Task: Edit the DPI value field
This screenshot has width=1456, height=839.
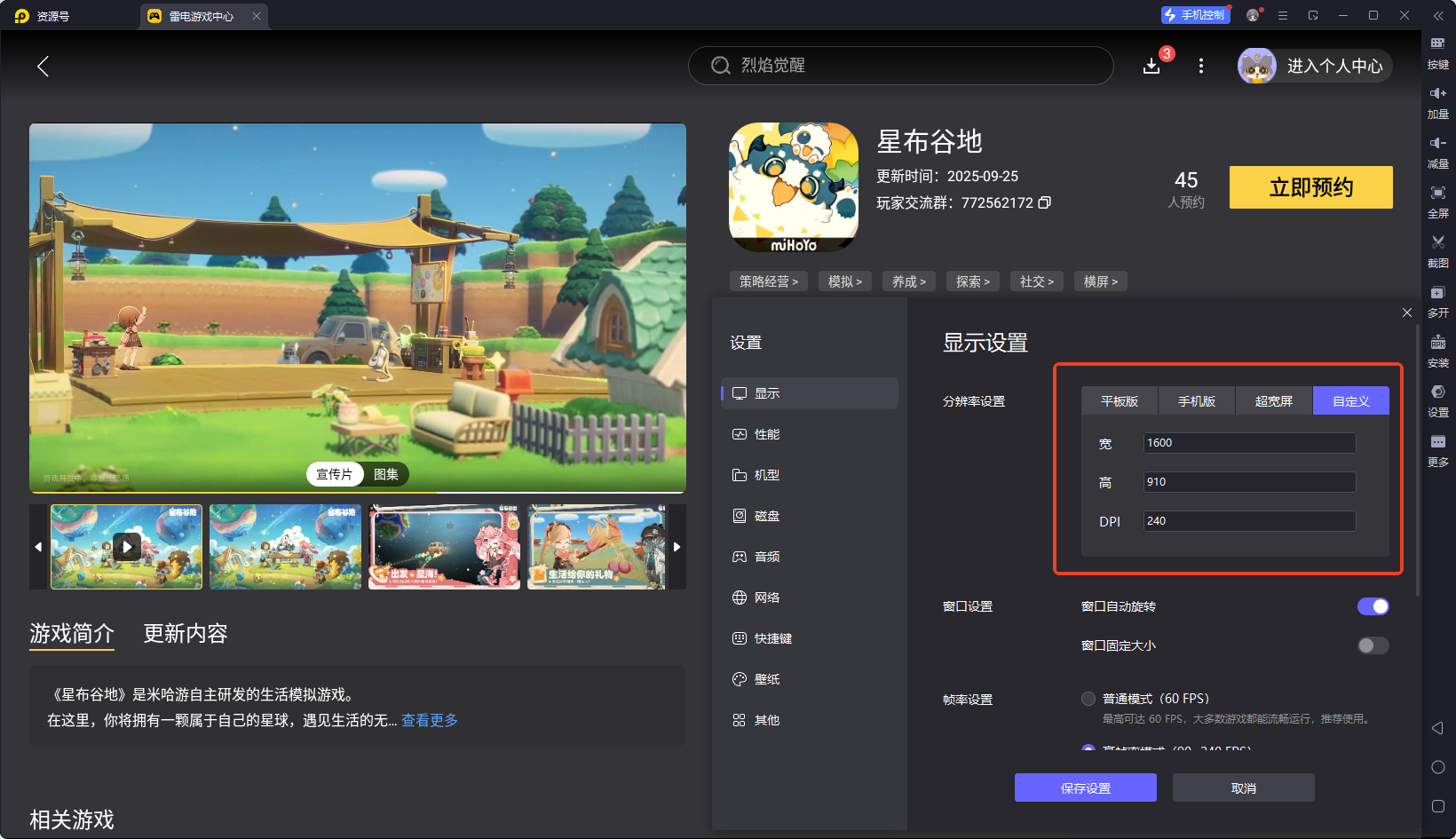Action: [1248, 521]
